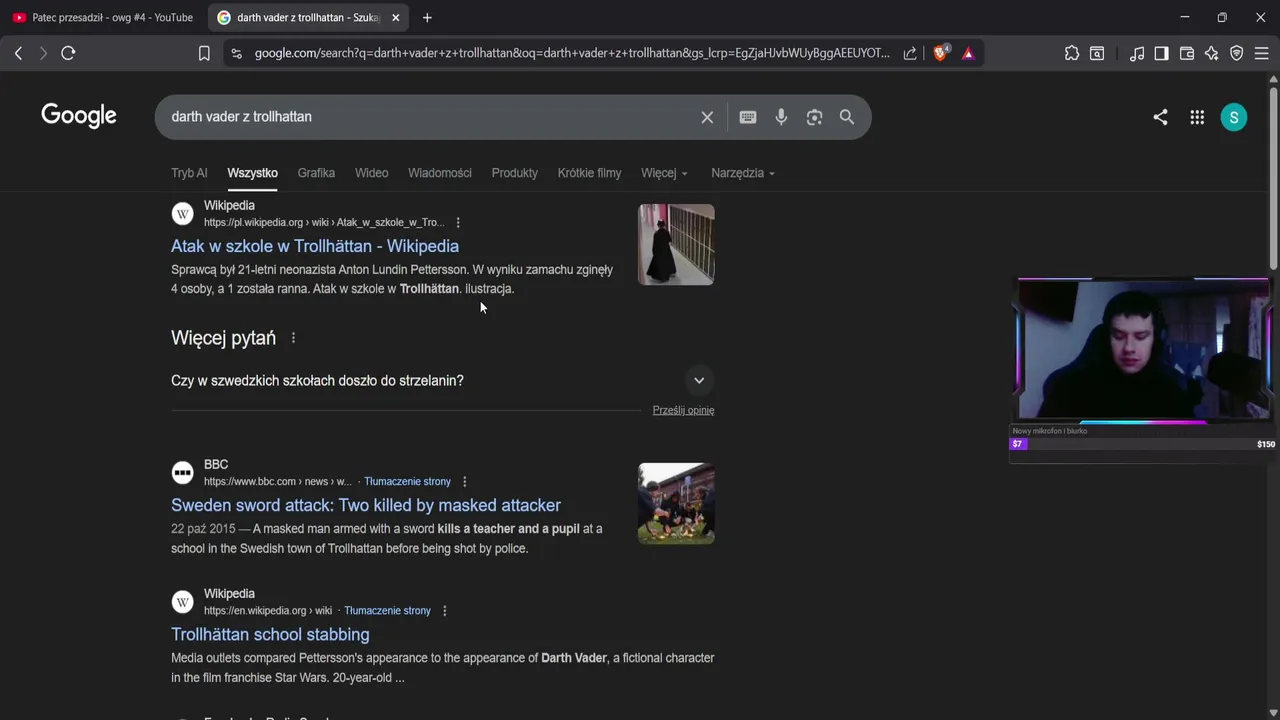Screen dimensions: 1280x720
Task: Open the music note playlist icon
Action: coord(1137,53)
